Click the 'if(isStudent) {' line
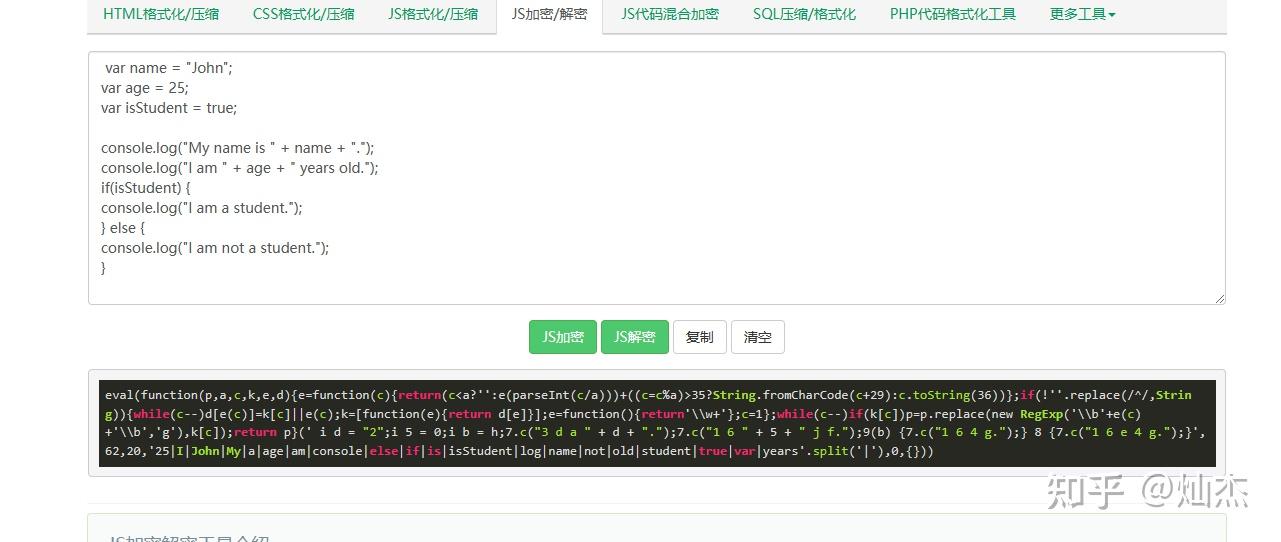 coord(146,188)
